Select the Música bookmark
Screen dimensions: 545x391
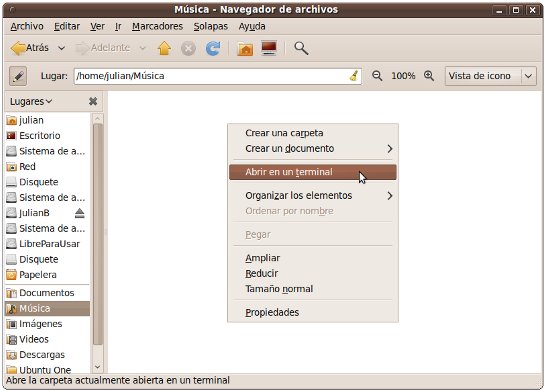pyautogui.click(x=48, y=308)
